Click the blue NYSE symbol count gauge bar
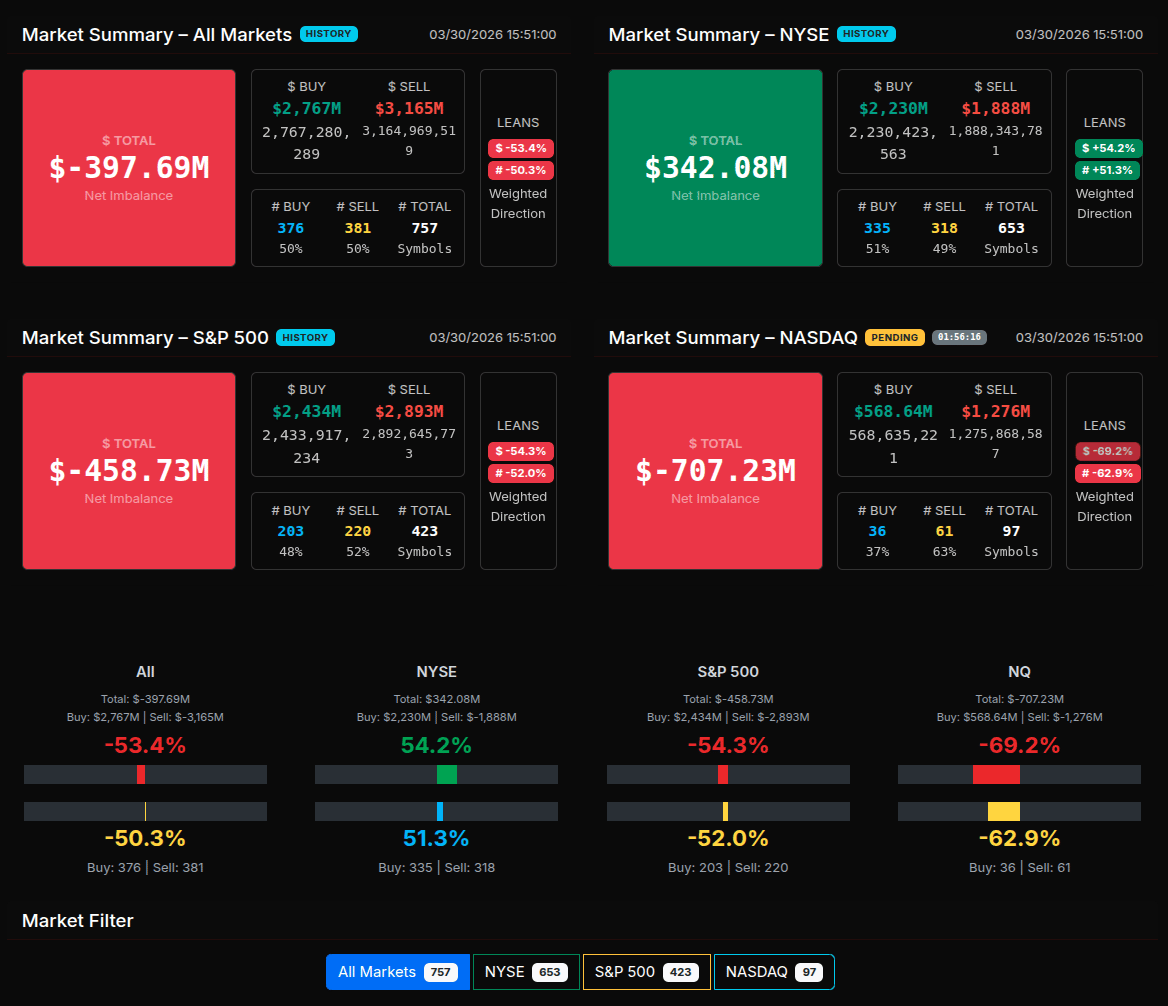The image size is (1168, 1006). pyautogui.click(x=440, y=811)
